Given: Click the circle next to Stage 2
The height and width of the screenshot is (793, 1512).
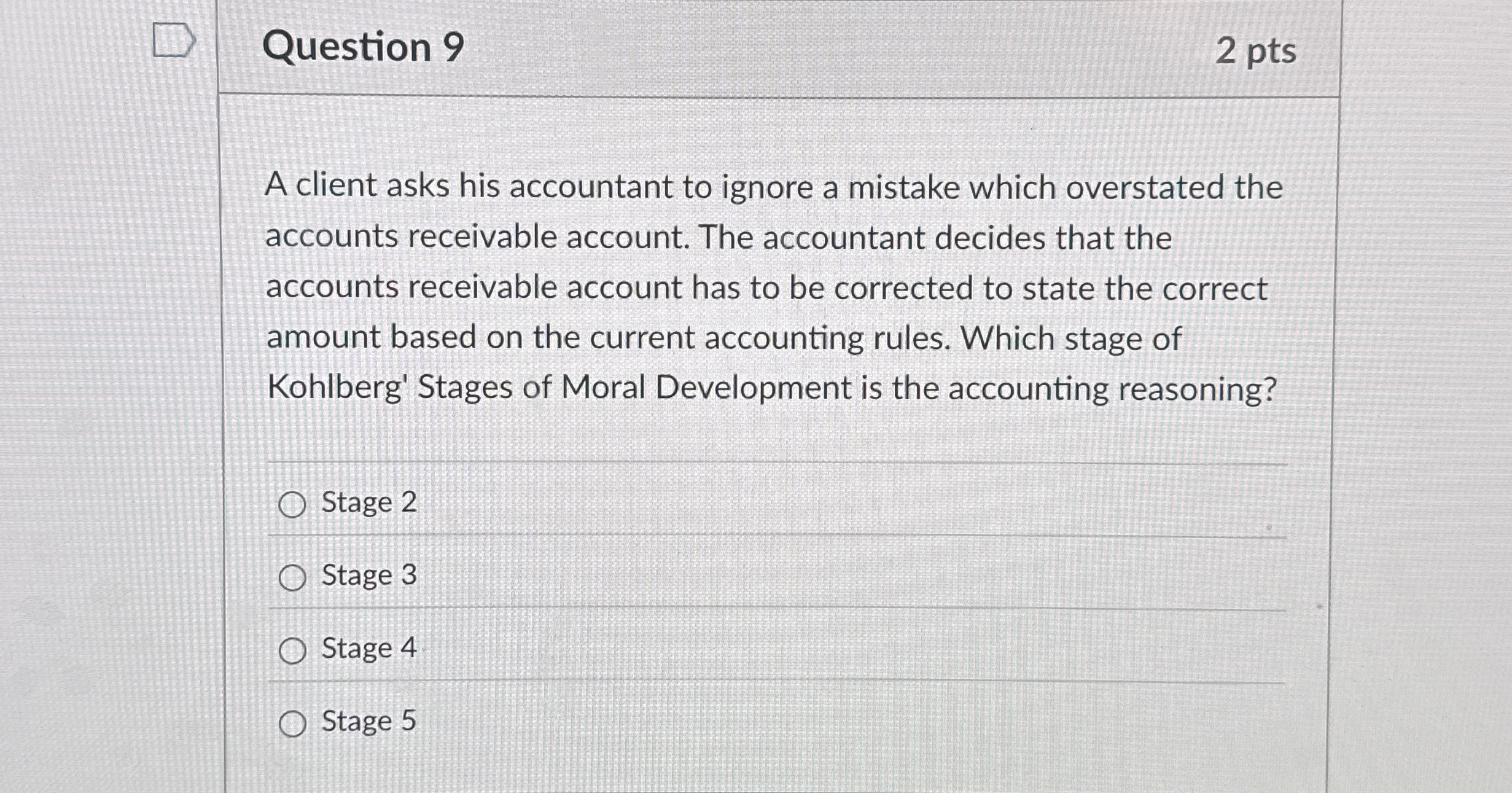Looking at the screenshot, I should point(293,504).
